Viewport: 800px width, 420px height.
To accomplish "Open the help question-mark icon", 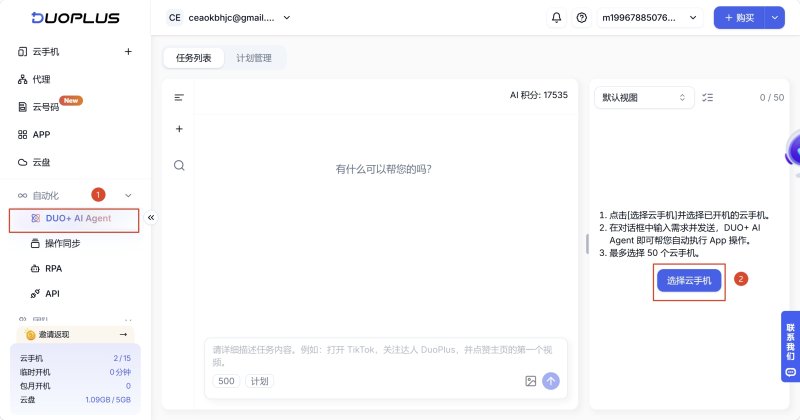I will tap(582, 18).
